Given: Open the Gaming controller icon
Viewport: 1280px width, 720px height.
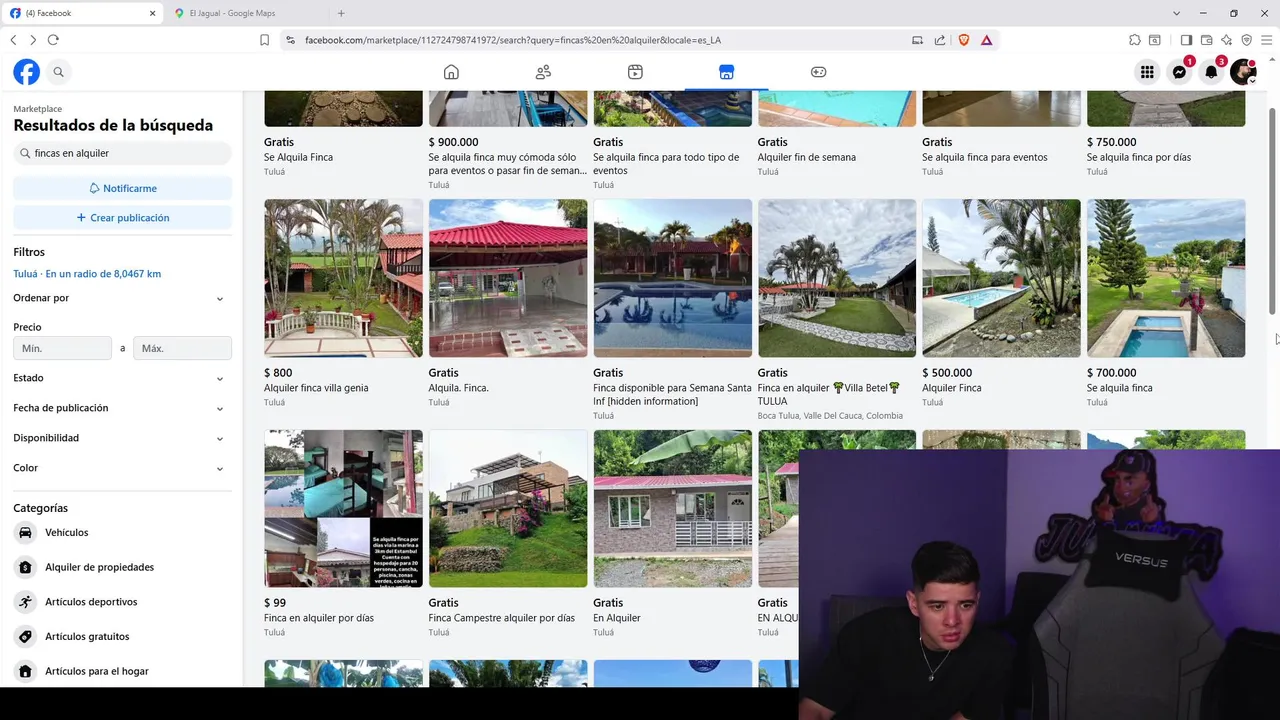Looking at the screenshot, I should coord(818,72).
